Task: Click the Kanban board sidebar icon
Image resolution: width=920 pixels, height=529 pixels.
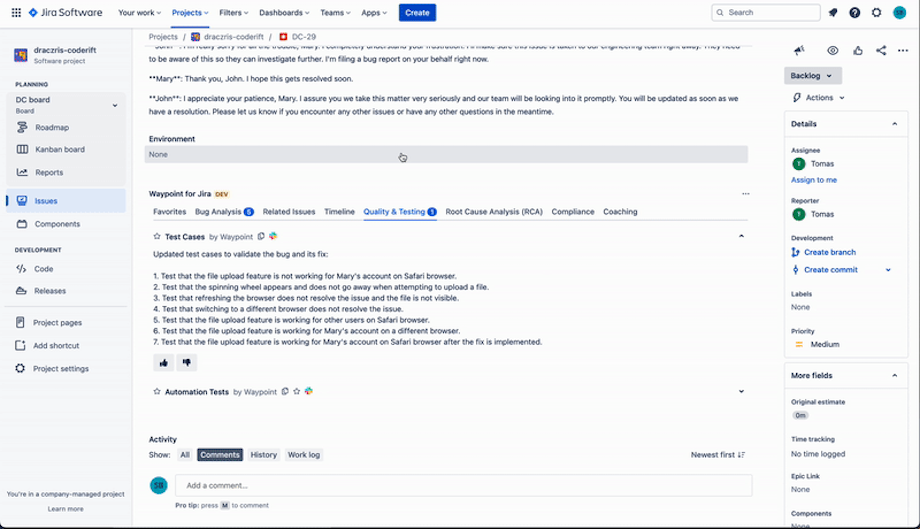Action: click(22, 149)
